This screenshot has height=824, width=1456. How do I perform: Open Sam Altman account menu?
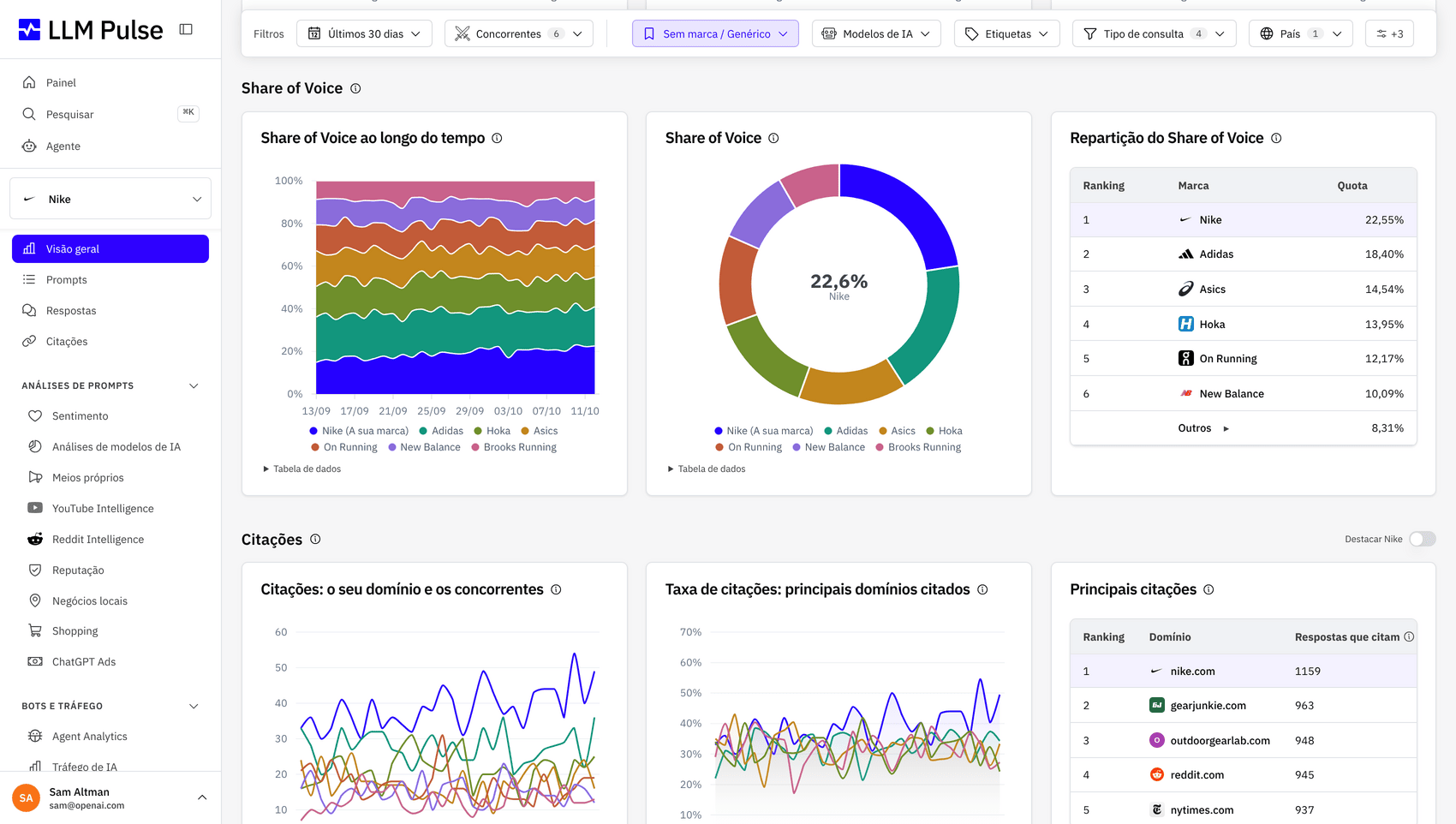tap(110, 797)
